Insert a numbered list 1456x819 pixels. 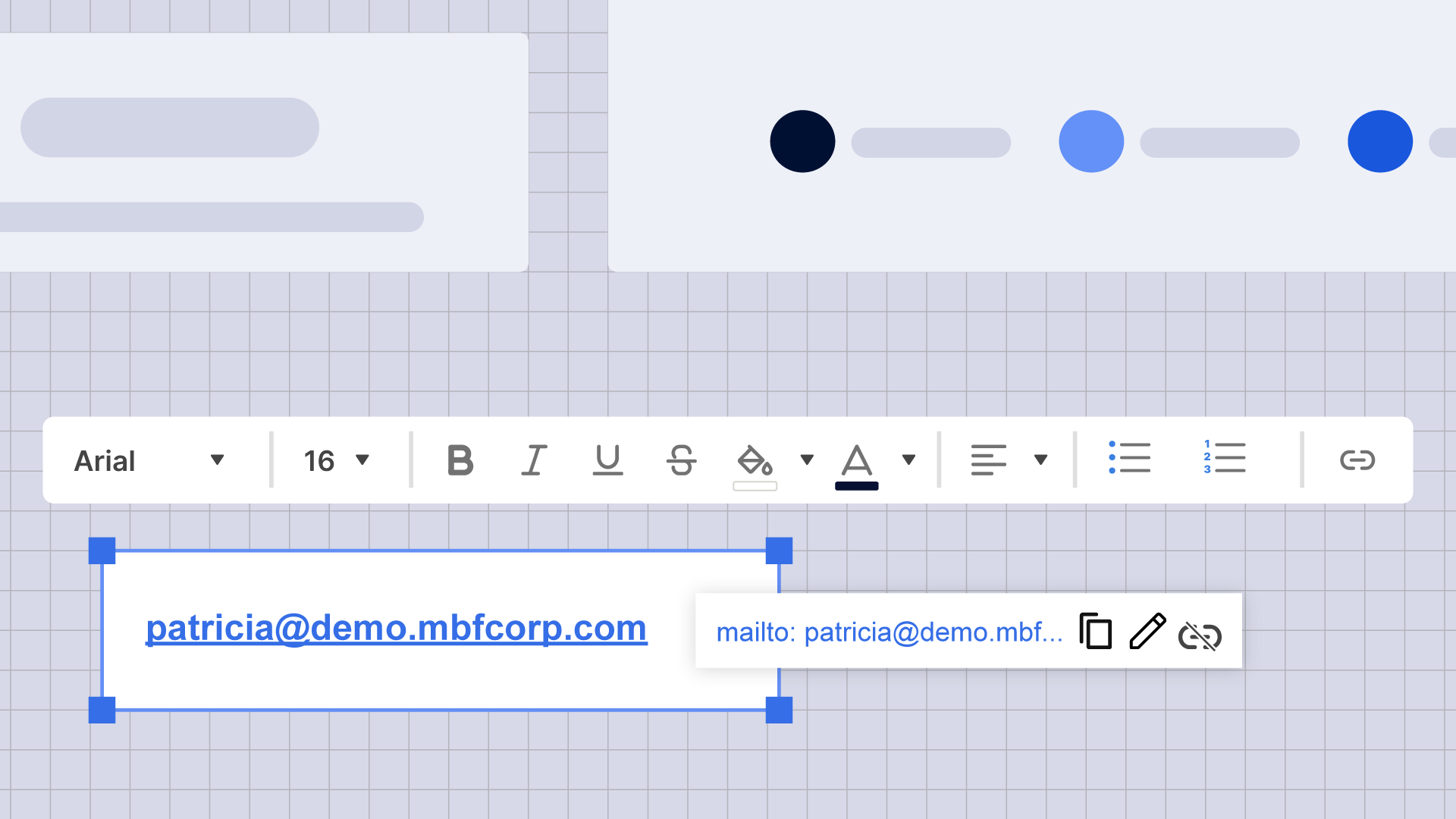click(x=1224, y=458)
